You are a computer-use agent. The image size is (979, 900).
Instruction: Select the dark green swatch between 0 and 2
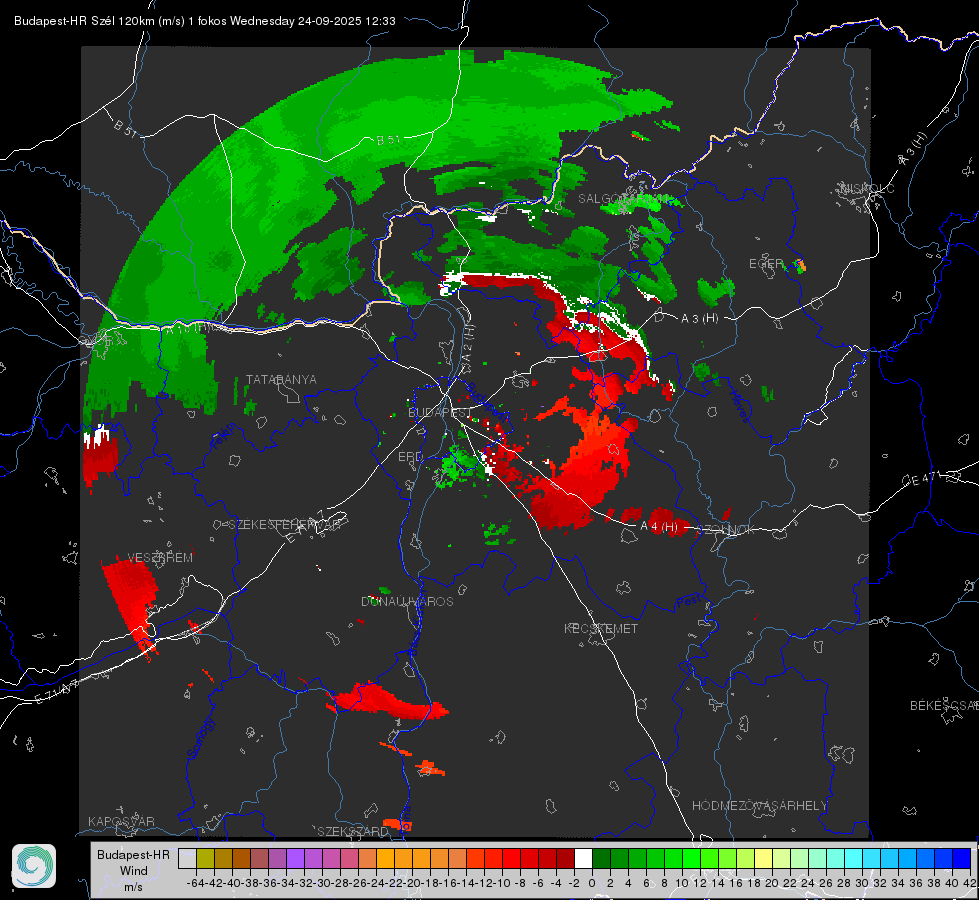601,858
